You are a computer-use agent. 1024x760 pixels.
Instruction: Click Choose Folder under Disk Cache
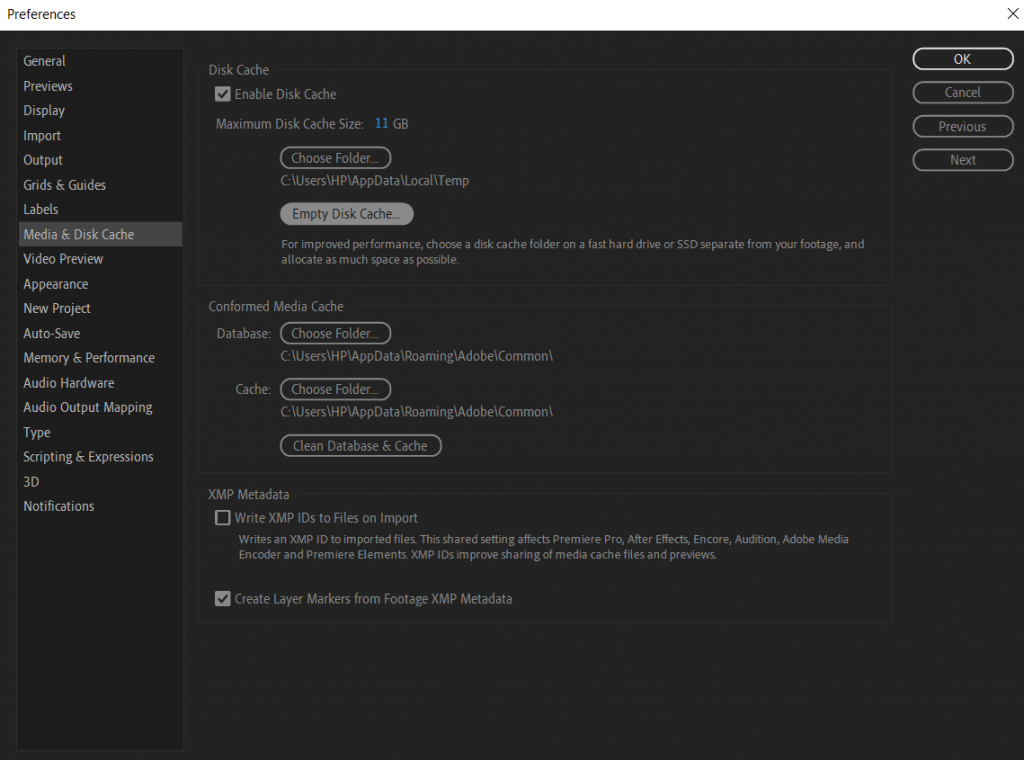point(335,158)
